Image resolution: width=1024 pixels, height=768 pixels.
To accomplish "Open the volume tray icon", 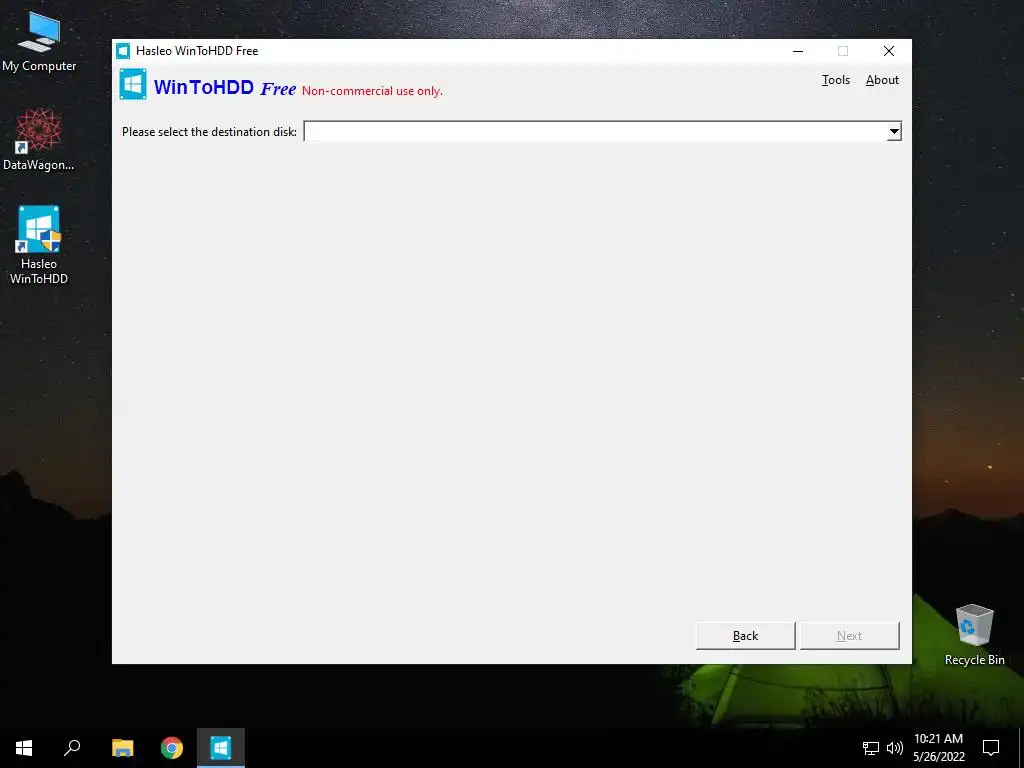I will (895, 748).
